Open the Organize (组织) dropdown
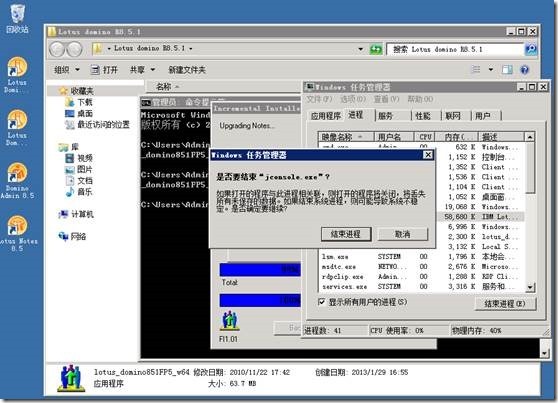558x403 pixels. (x=67, y=70)
